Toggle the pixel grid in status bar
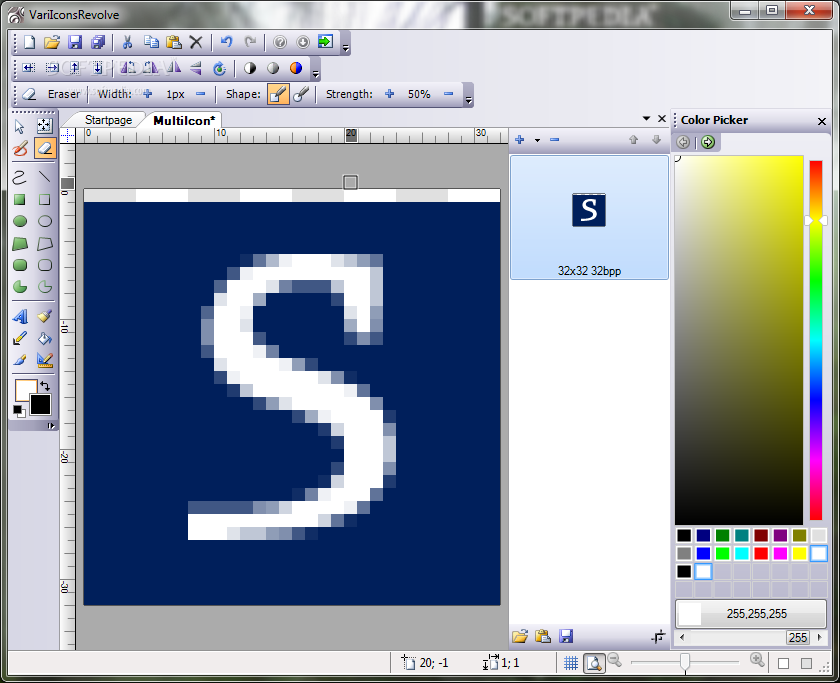Screen dimensions: 840x683 click(570, 662)
